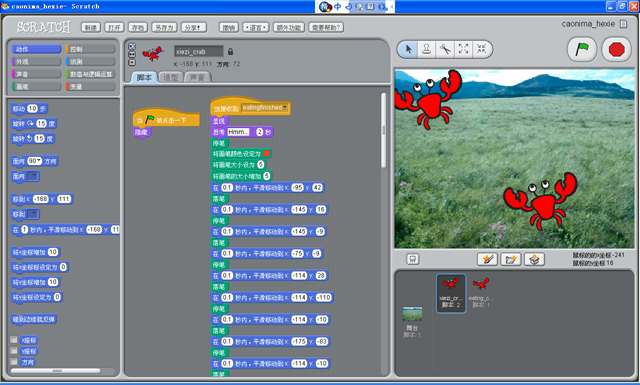
Task: Set rotation style to no rotation
Action: 132,62
